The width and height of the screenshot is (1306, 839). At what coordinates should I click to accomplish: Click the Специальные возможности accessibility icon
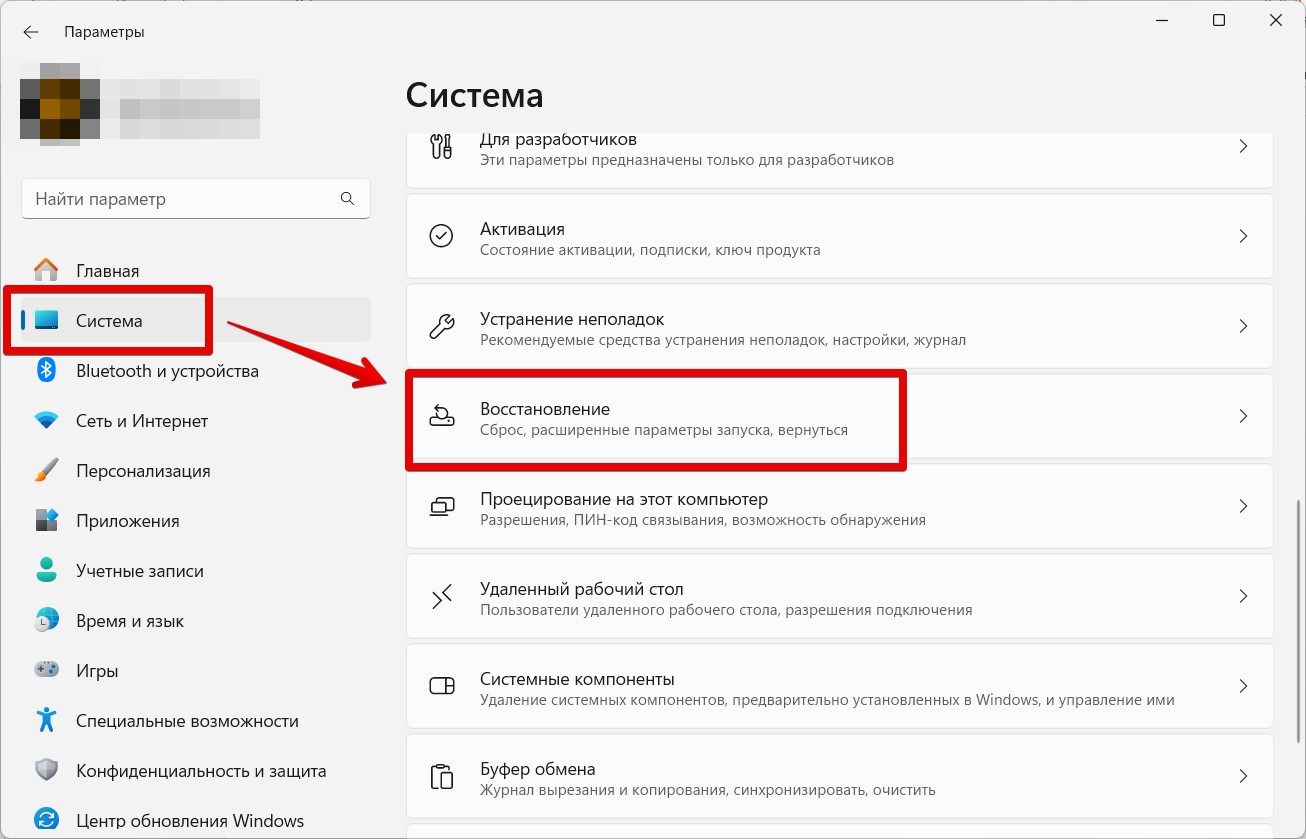tap(46, 720)
